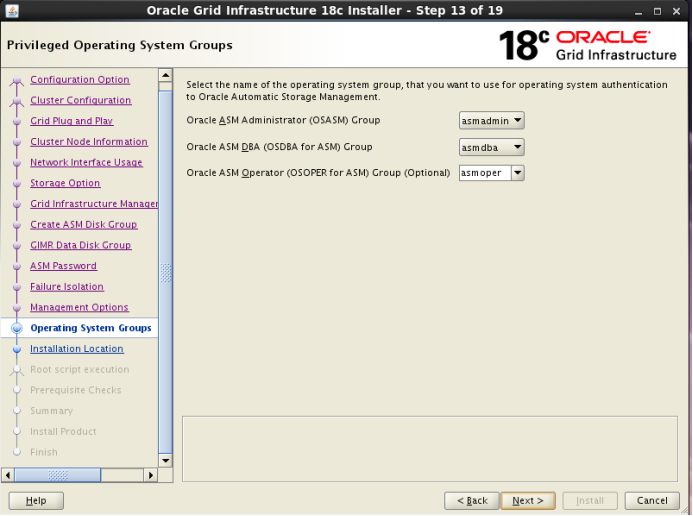The image size is (693, 516).
Task: Click the sidebar scroll down arrow
Action: [165, 461]
